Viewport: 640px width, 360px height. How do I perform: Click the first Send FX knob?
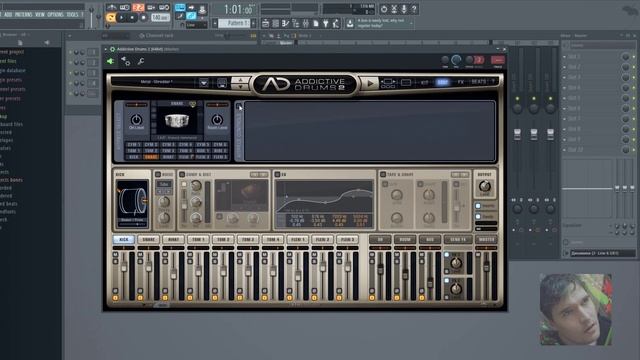pyautogui.click(x=456, y=264)
